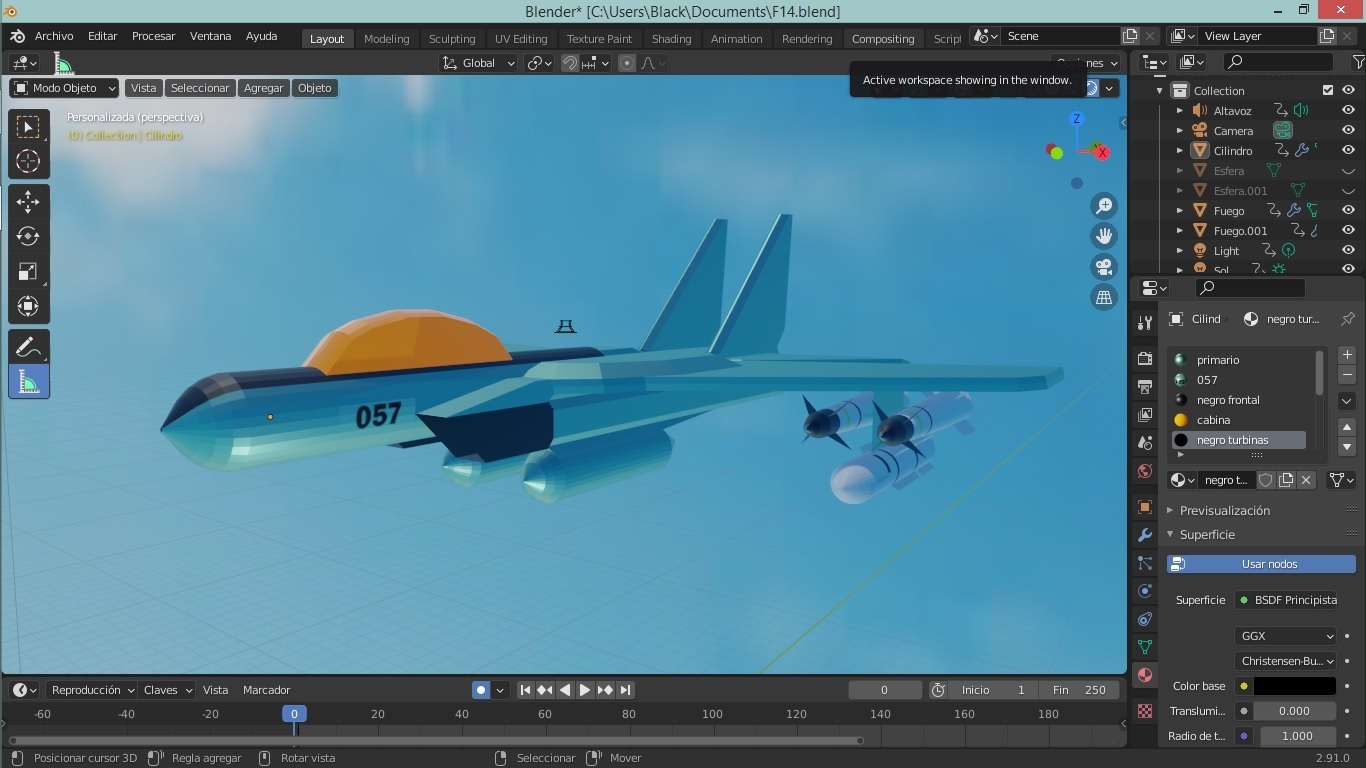Open the Global transform orientation dropdown
The width and height of the screenshot is (1366, 768).
coord(477,62)
